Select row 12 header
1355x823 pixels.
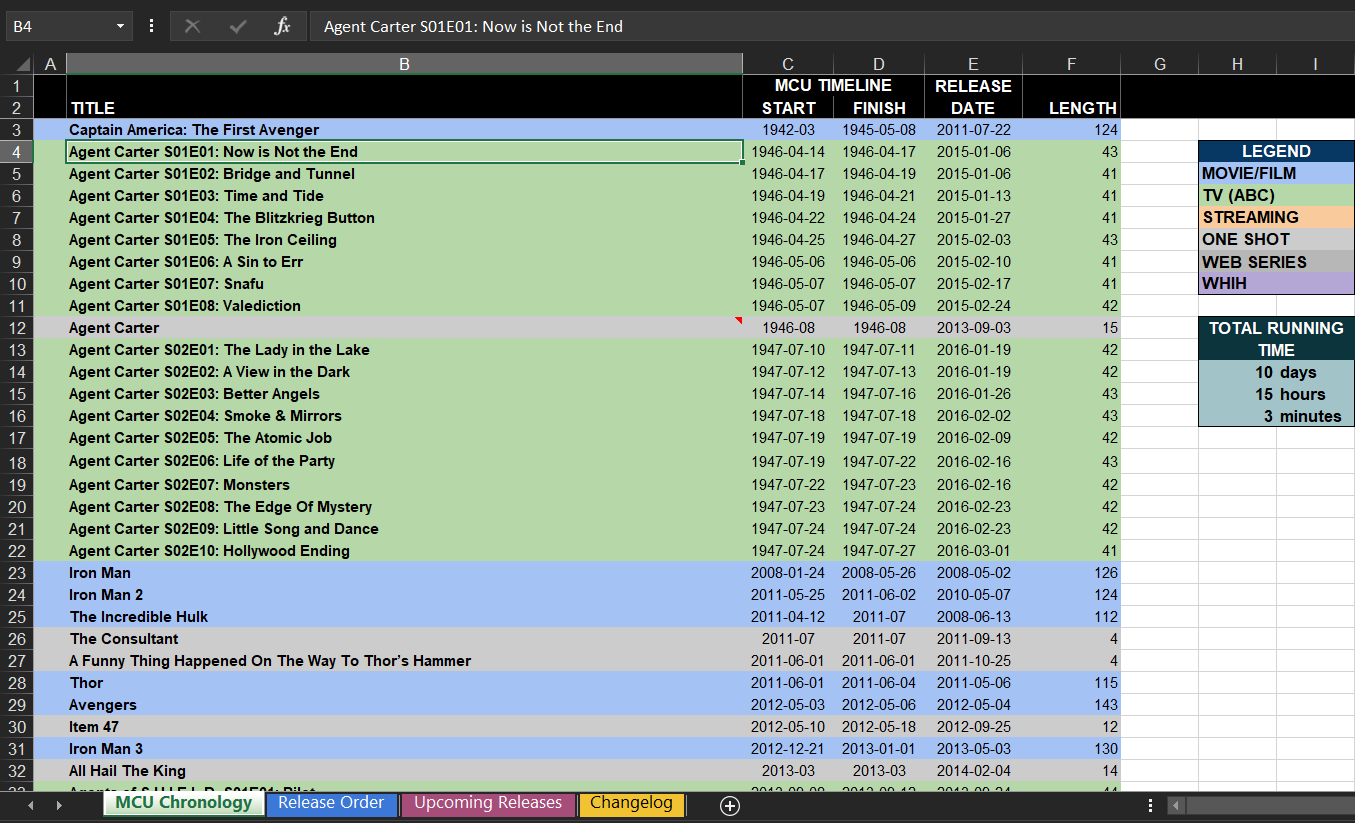(x=18, y=327)
